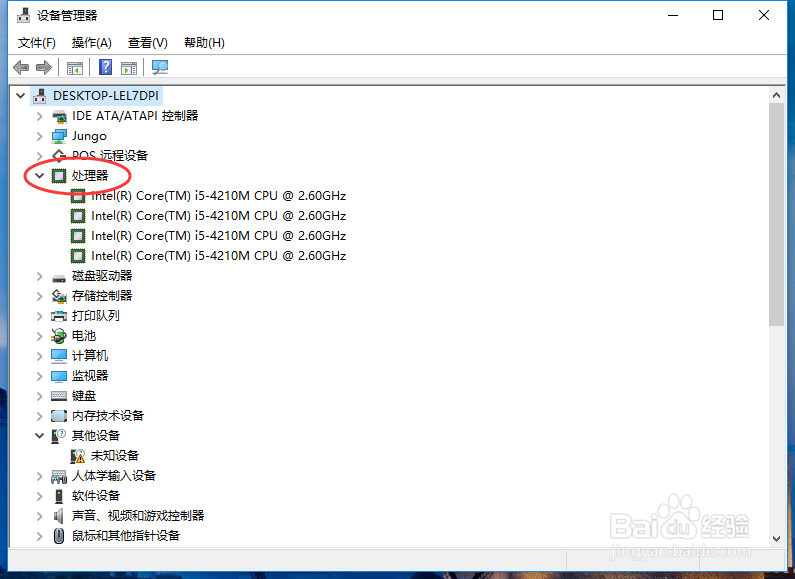The image size is (795, 579).
Task: Scan for hardware changes toolbar icon
Action: coord(160,67)
